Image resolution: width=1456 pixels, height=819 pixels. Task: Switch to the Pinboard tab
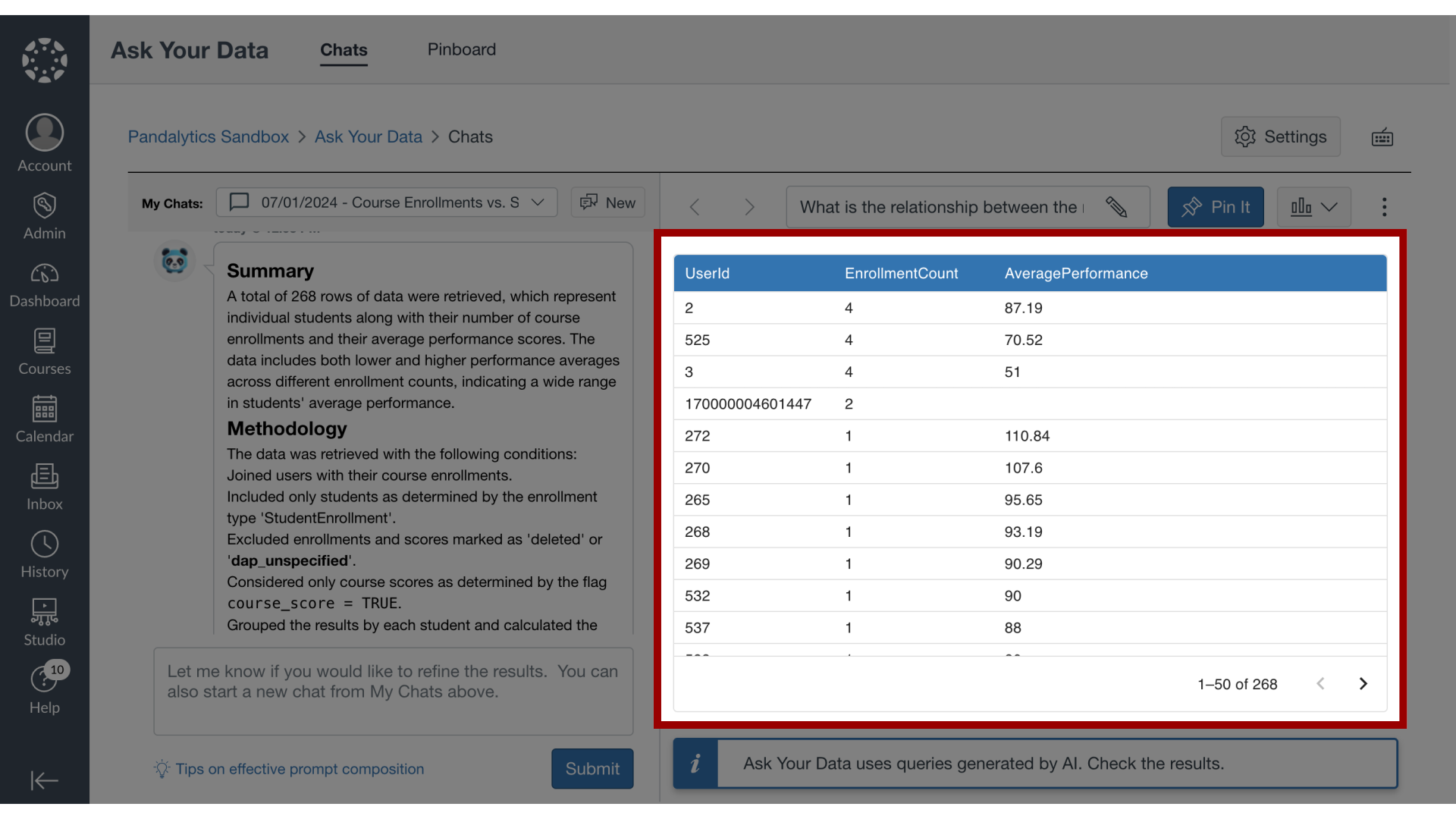point(462,49)
